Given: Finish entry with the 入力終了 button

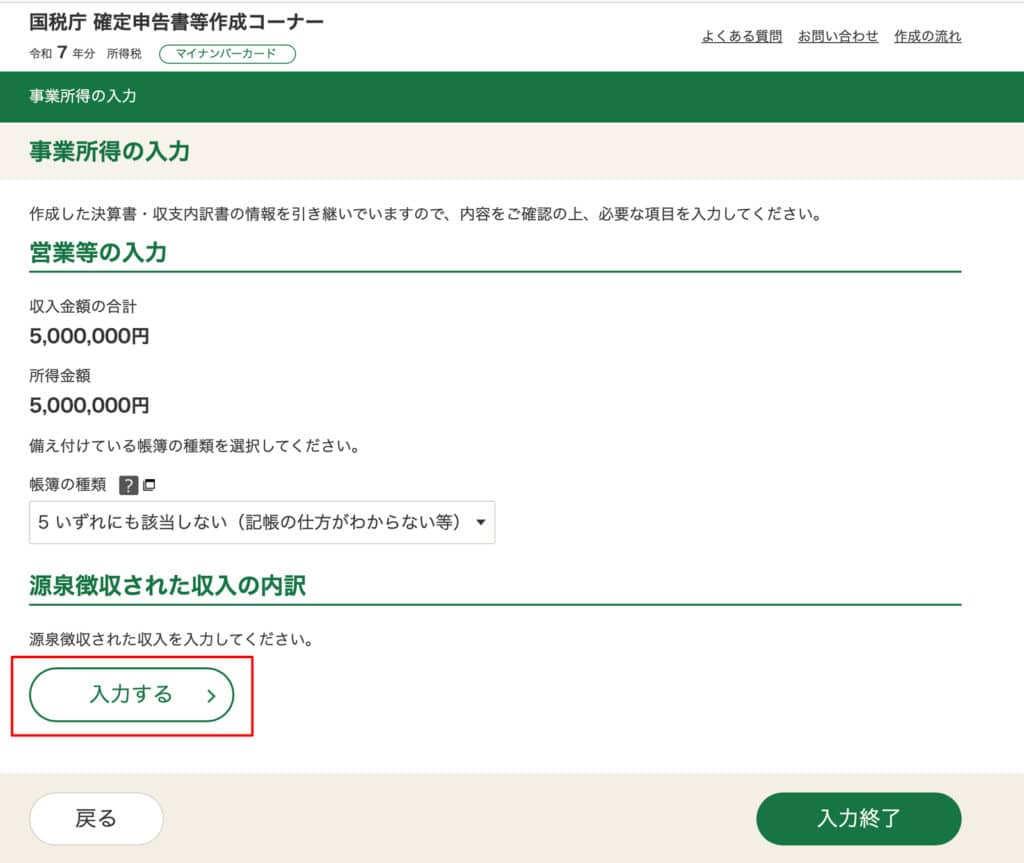Looking at the screenshot, I should [858, 819].
